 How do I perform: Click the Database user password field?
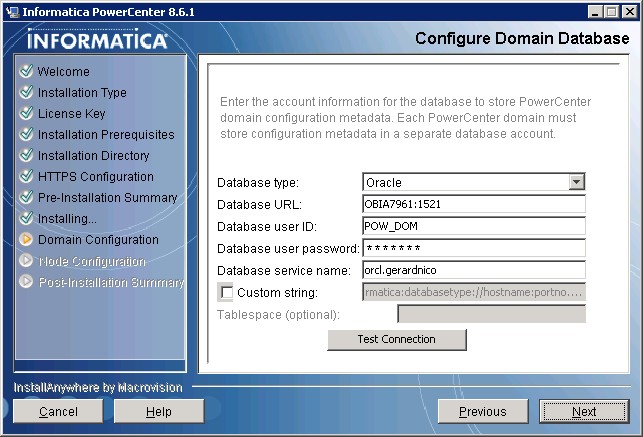[x=474, y=248]
